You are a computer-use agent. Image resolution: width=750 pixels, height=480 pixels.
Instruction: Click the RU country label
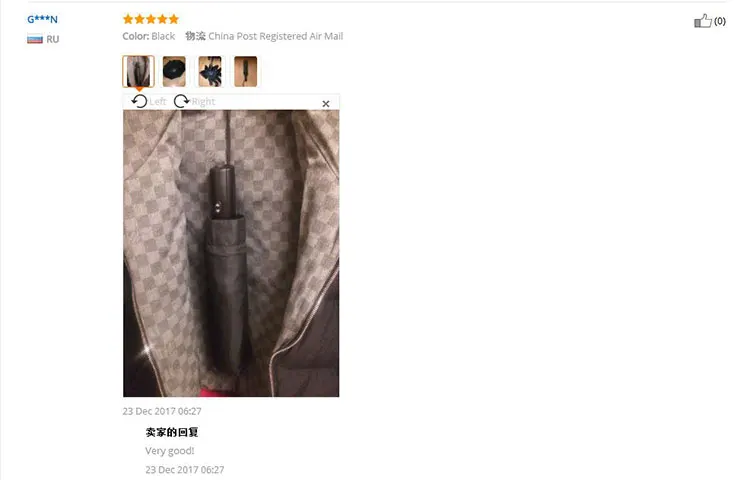(53, 39)
